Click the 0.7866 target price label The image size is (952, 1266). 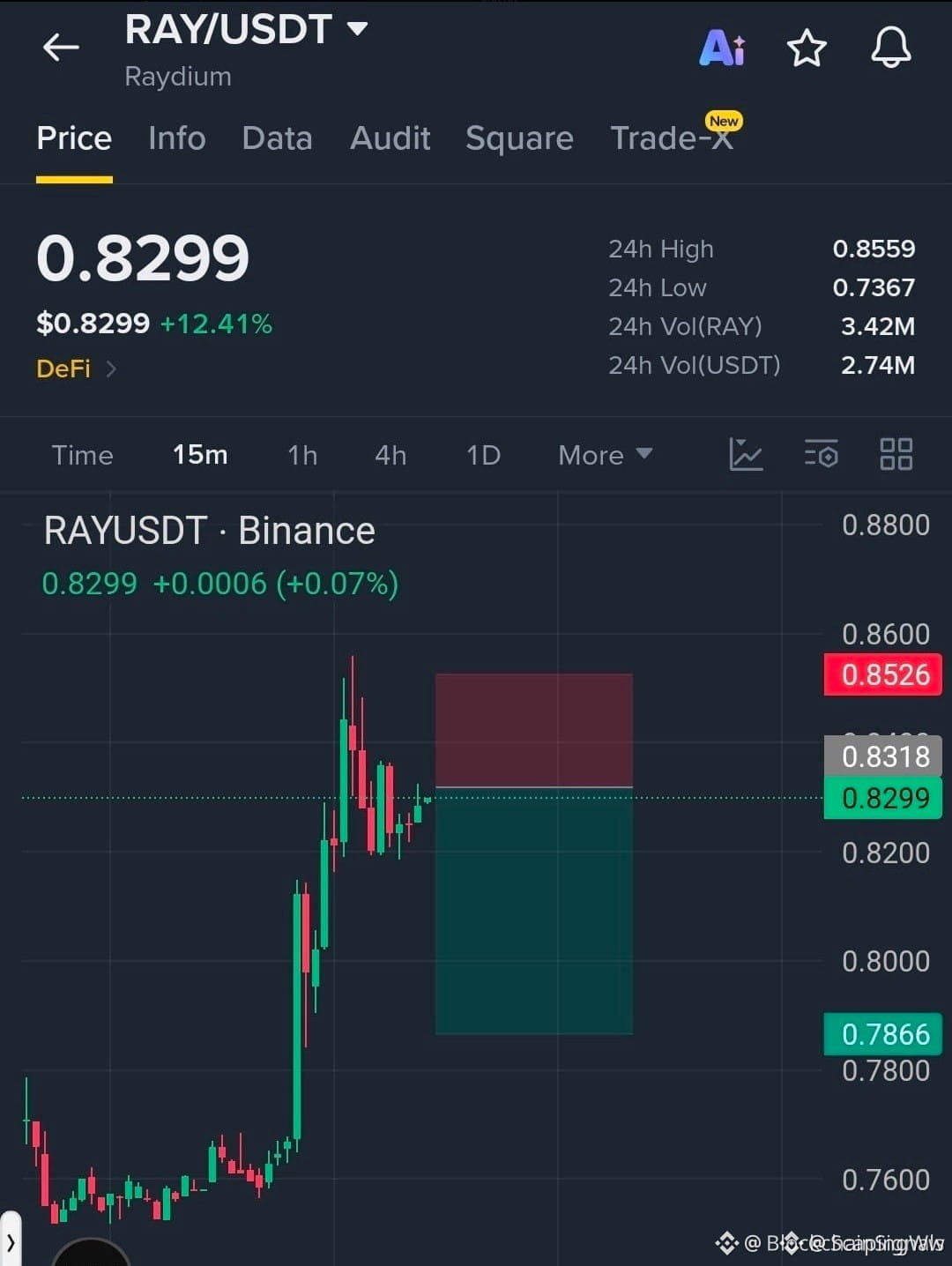pos(883,1034)
